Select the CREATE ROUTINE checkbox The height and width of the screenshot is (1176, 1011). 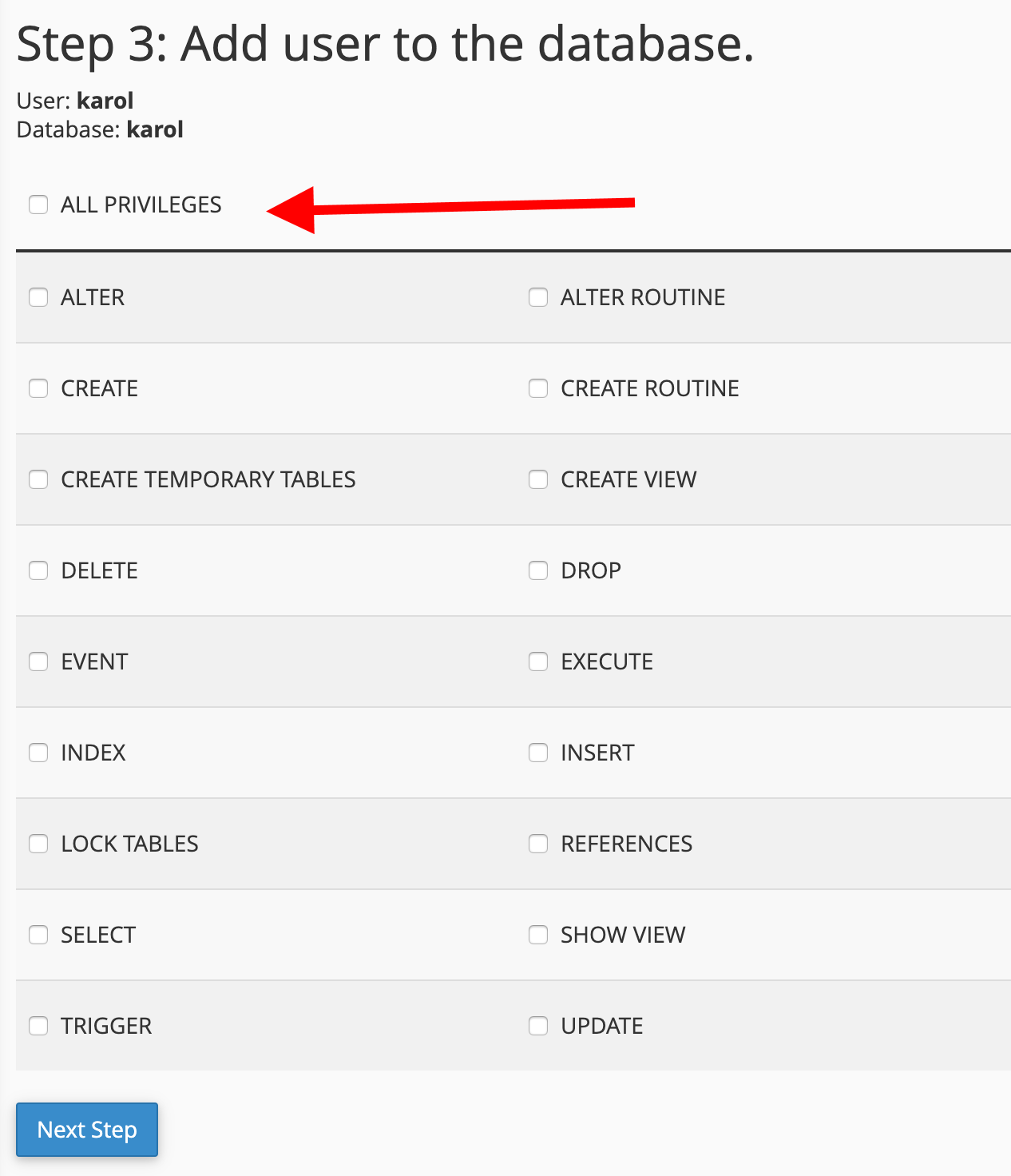pyautogui.click(x=538, y=388)
